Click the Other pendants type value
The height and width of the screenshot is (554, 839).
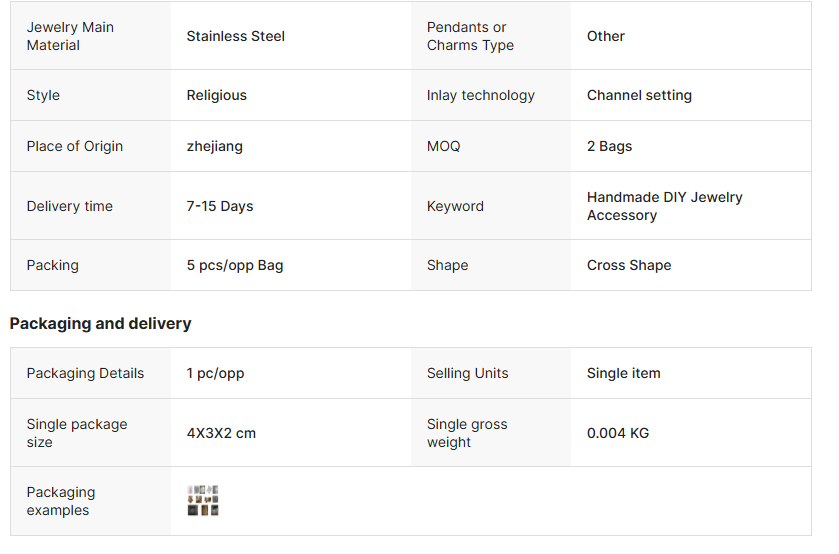pyautogui.click(x=606, y=36)
